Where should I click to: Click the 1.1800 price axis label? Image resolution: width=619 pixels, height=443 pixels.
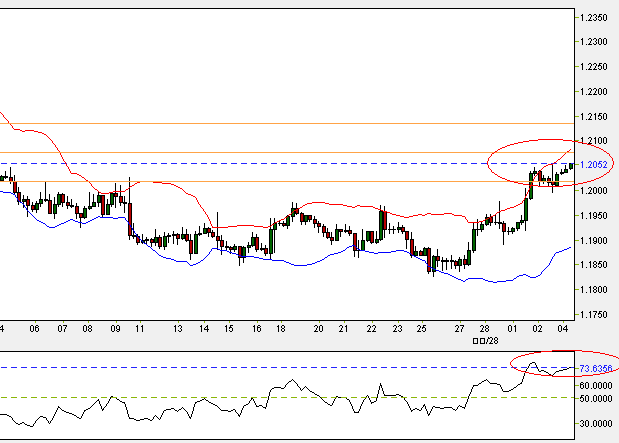tap(594, 290)
